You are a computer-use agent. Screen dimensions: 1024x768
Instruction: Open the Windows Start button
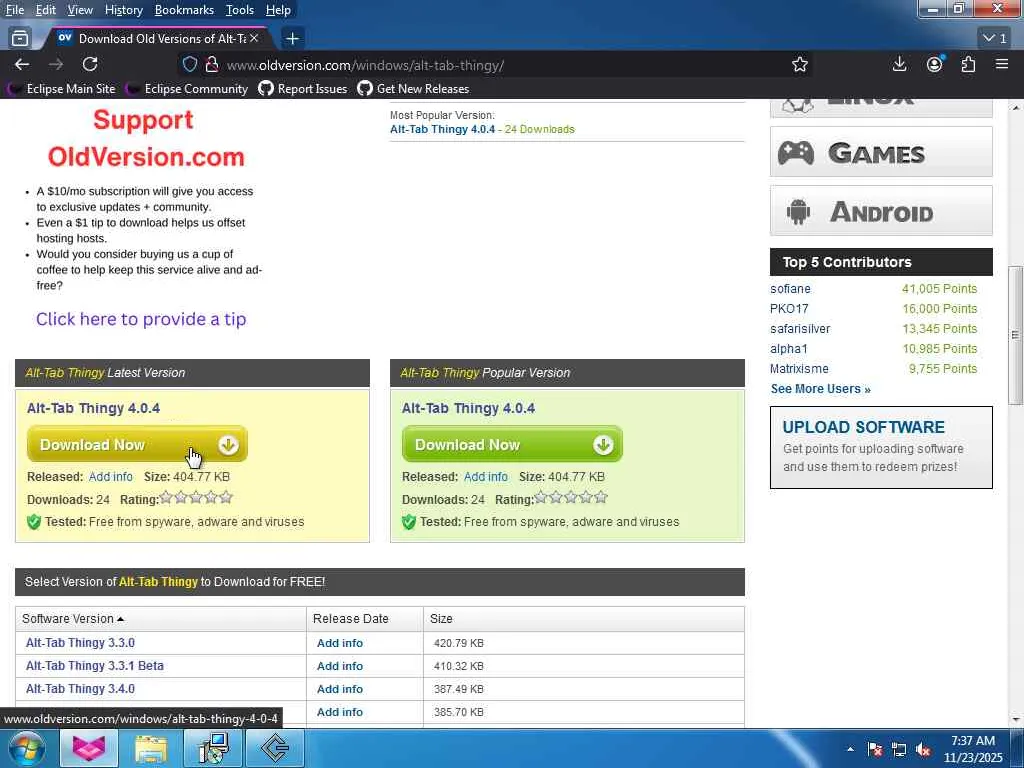[x=27, y=748]
